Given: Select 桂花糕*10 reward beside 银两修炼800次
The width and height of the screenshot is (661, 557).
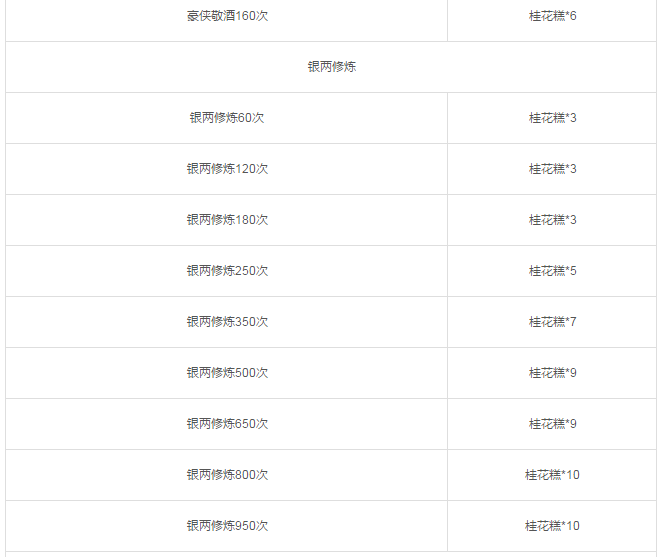Looking at the screenshot, I should click(552, 475).
